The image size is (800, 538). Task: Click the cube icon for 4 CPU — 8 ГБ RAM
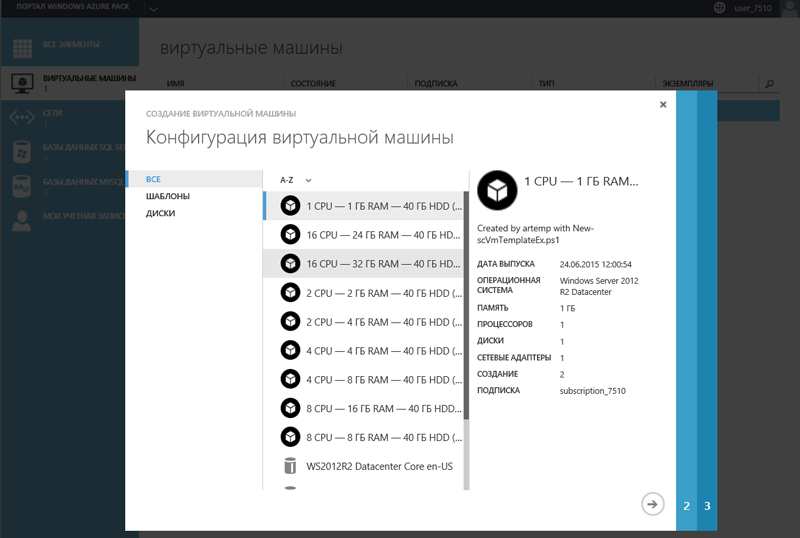pyautogui.click(x=290, y=379)
